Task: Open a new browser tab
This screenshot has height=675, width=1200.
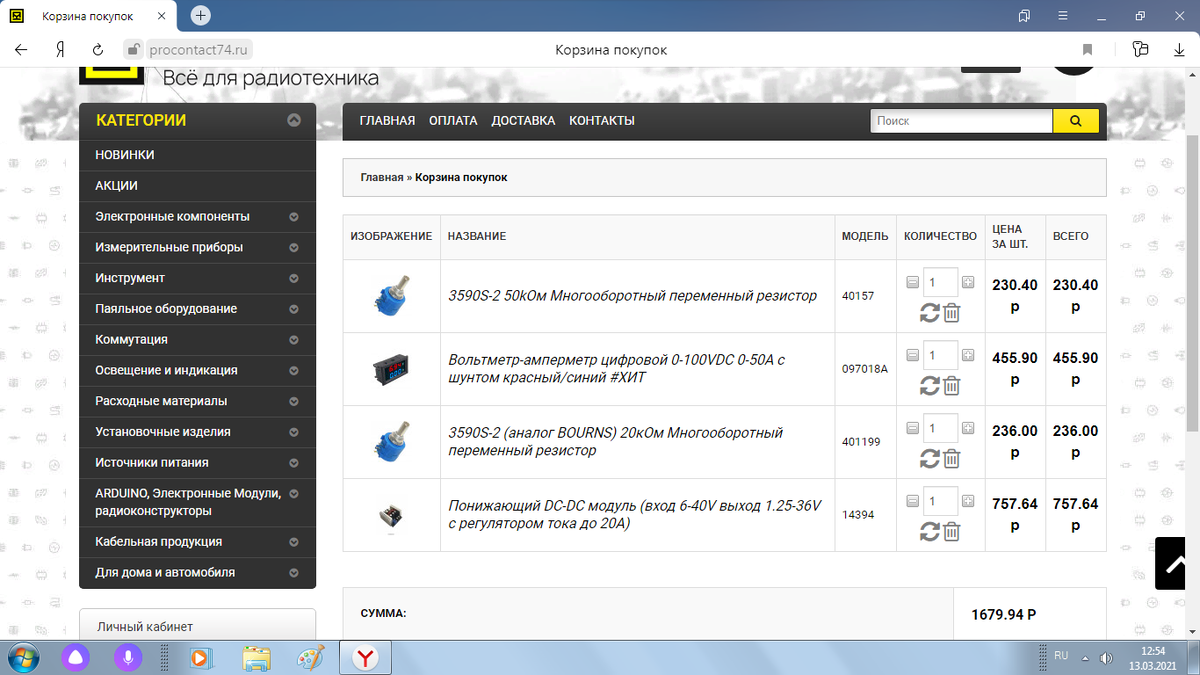Action: click(x=200, y=16)
